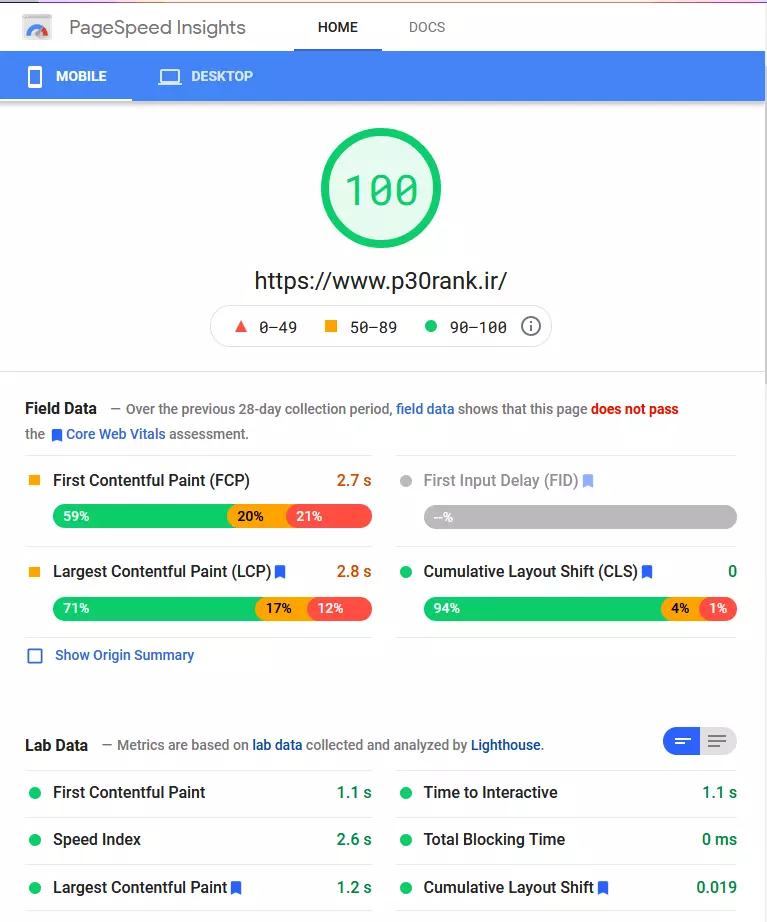Click the lab Speed Index metric row
The width and height of the screenshot is (767, 922).
(x=198, y=840)
